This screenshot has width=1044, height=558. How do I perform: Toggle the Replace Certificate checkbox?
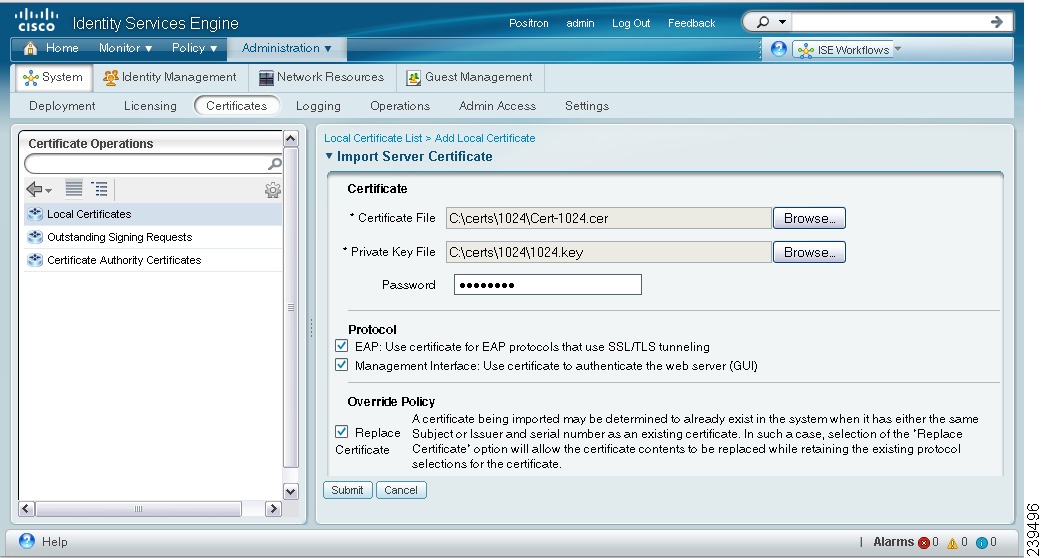tap(342, 431)
